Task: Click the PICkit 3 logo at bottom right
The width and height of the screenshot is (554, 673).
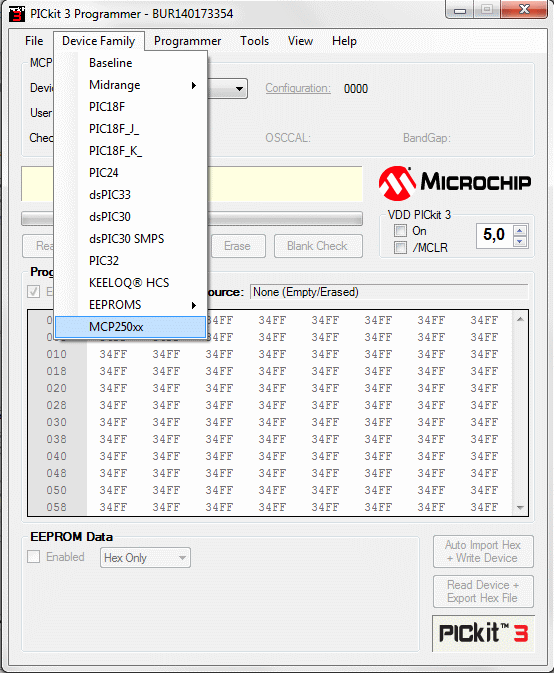Action: tap(483, 634)
